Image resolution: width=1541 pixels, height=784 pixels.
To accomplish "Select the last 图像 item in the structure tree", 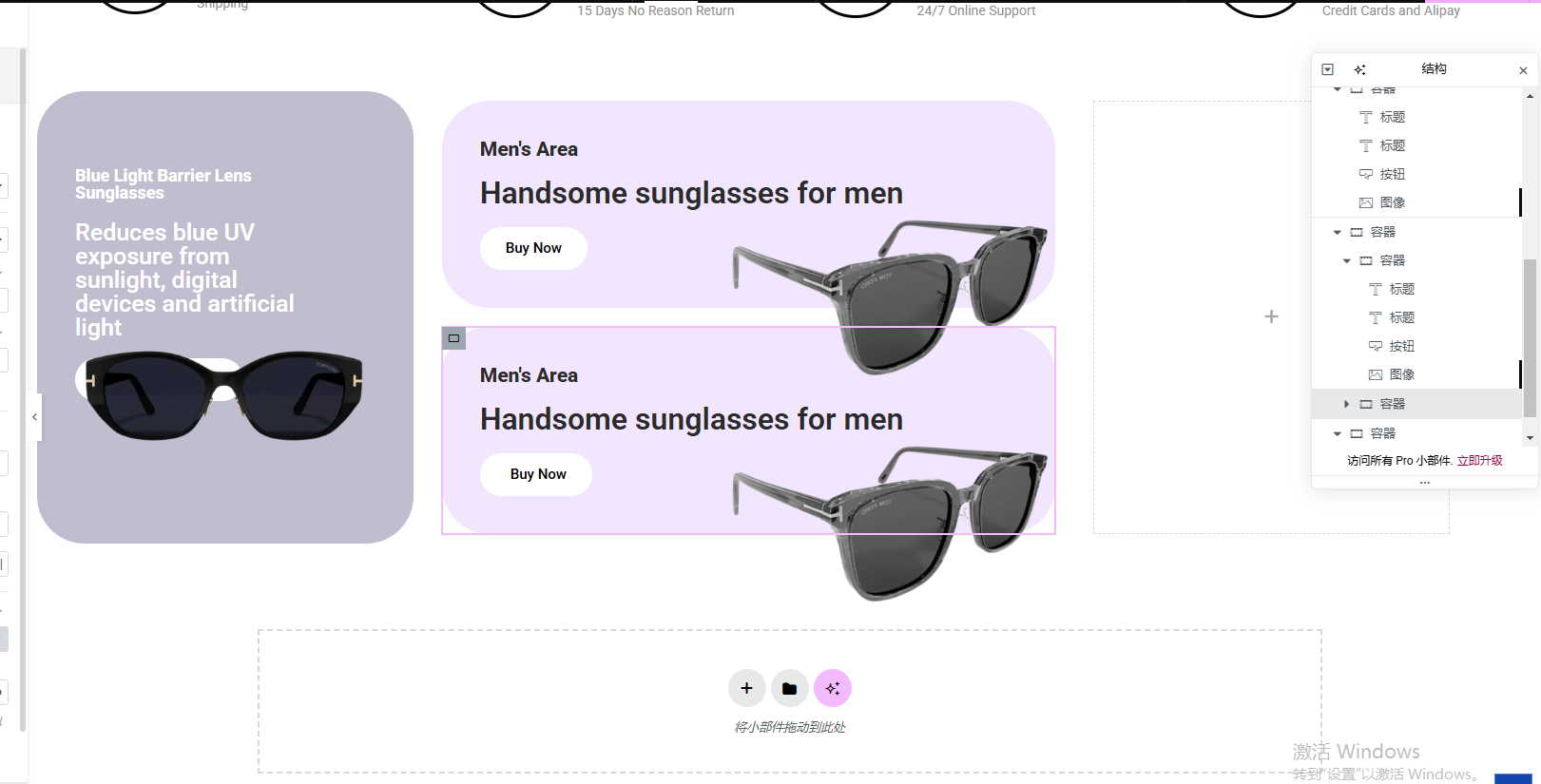I will [x=1401, y=374].
